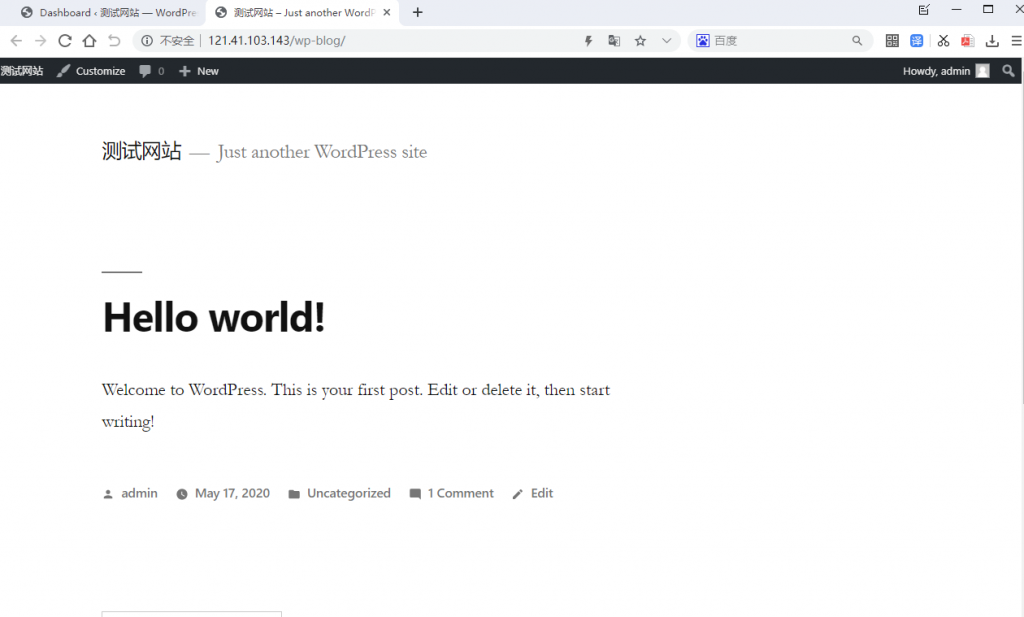Open the 1 Comment link
This screenshot has width=1024, height=617.
click(460, 493)
